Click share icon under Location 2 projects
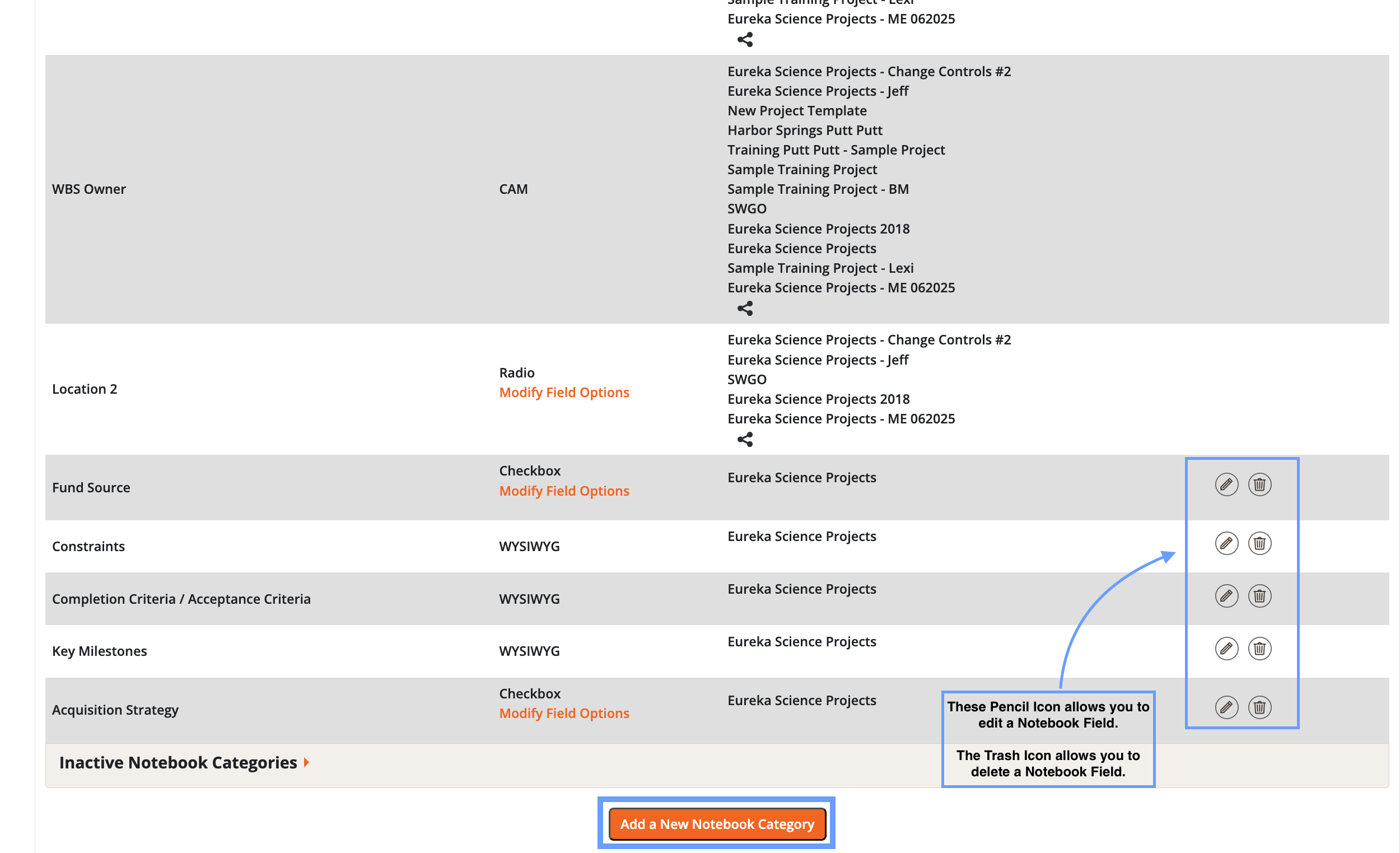 click(x=745, y=439)
